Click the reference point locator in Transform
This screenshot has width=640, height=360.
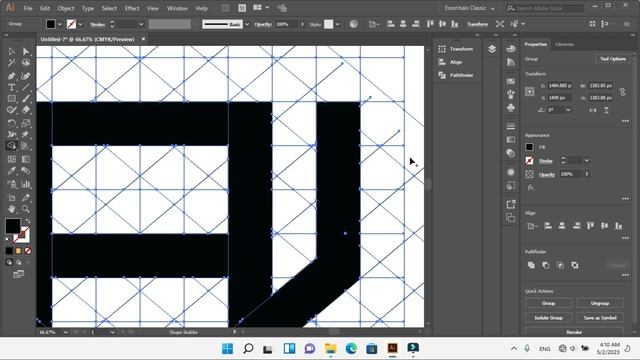click(529, 91)
